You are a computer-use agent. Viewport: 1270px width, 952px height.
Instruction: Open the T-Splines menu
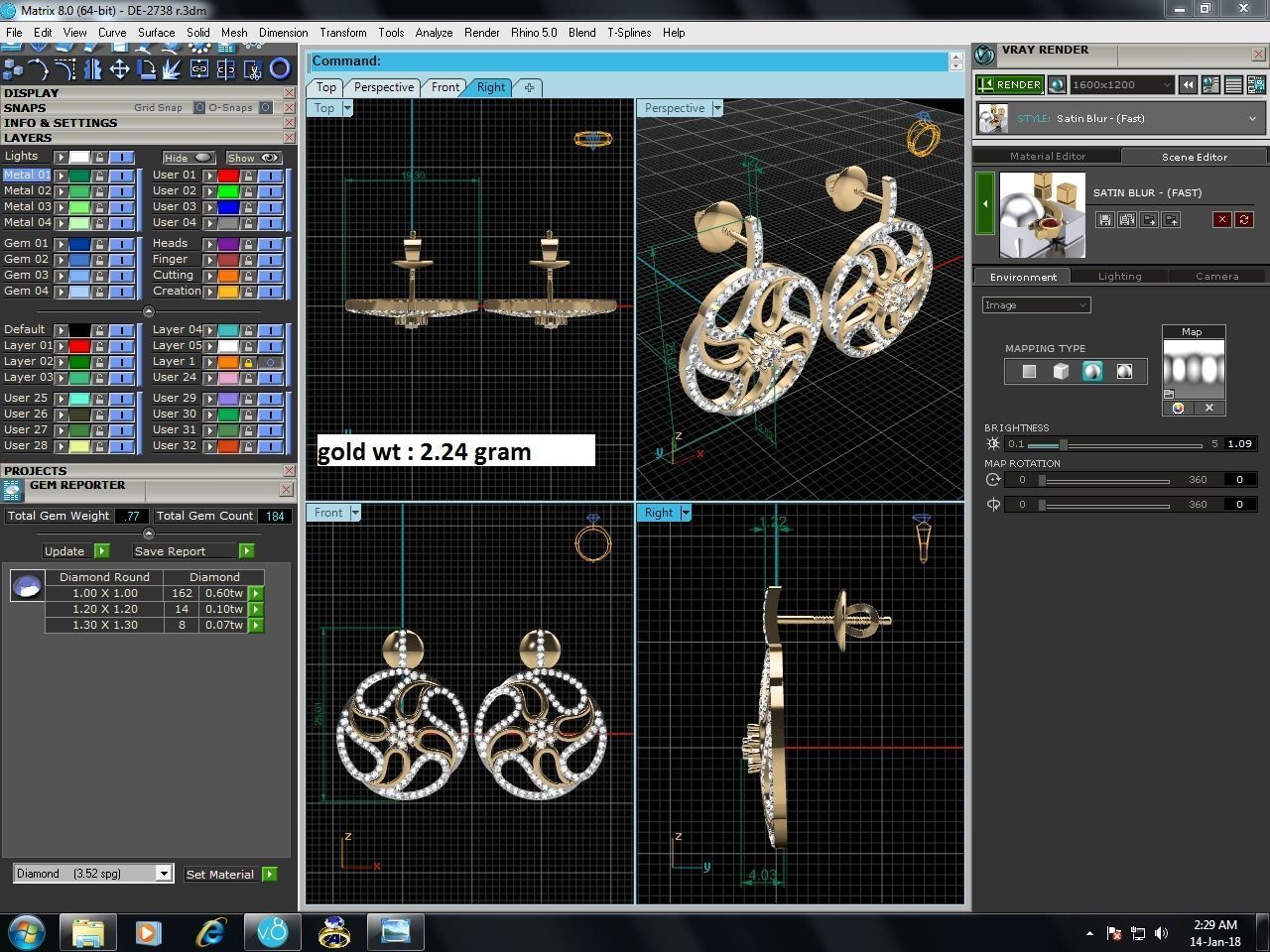(629, 33)
